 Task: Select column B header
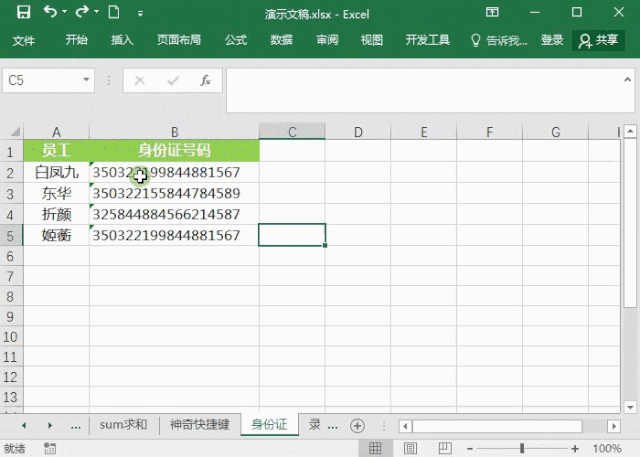point(174,132)
